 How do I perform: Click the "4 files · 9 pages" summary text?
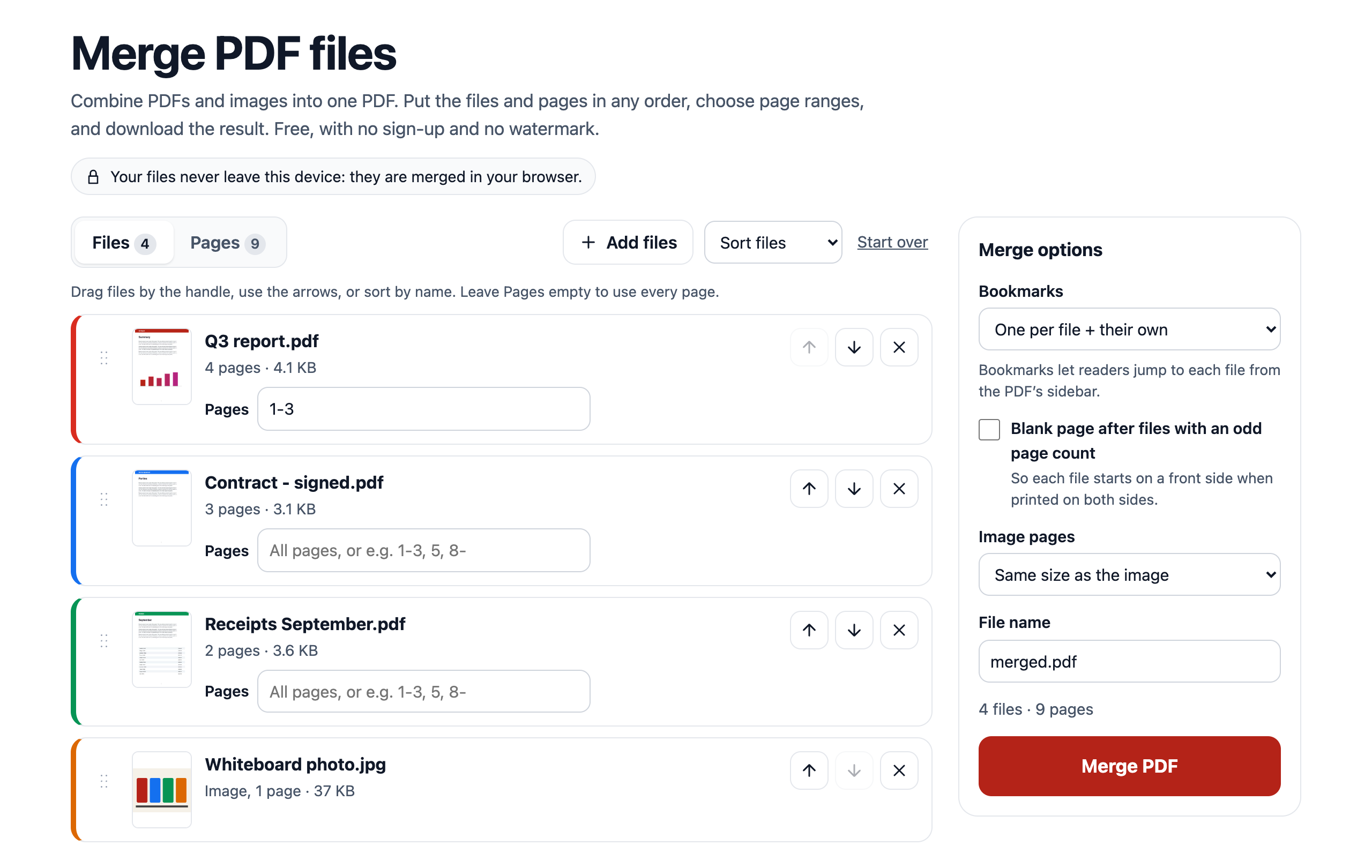pos(1035,709)
